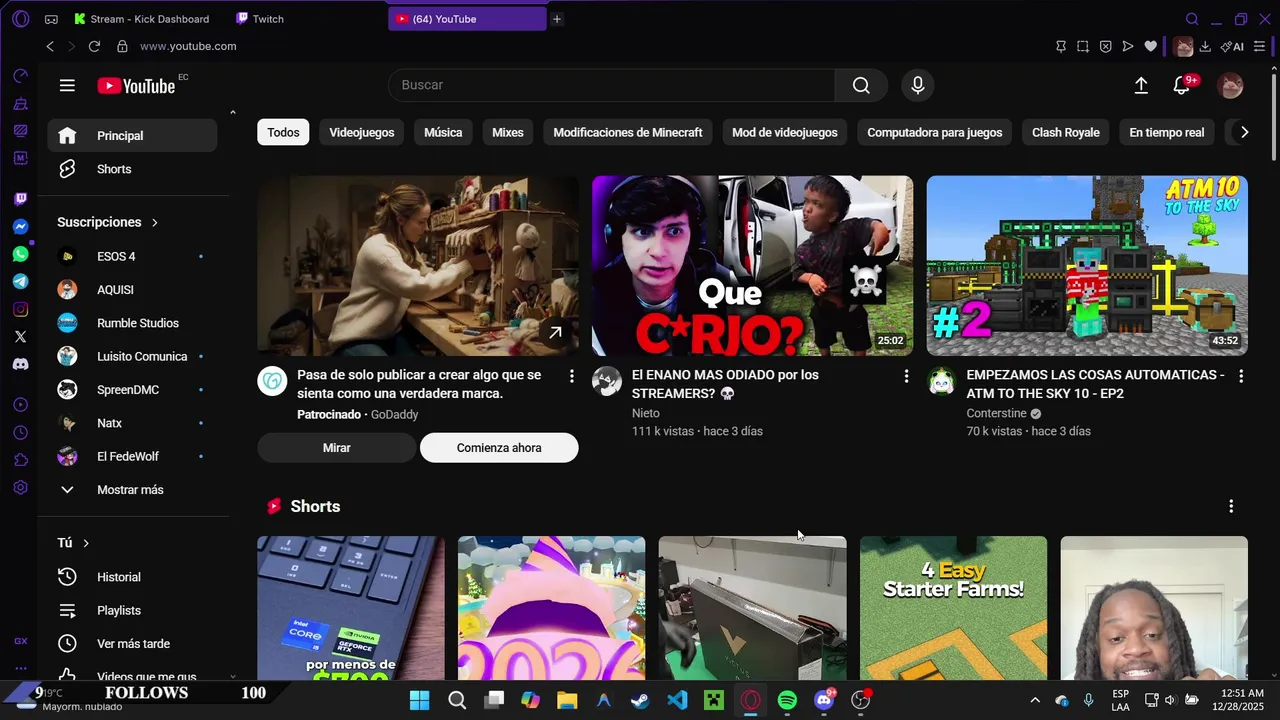Click the Aria AI toolbar icon

tap(1233, 46)
